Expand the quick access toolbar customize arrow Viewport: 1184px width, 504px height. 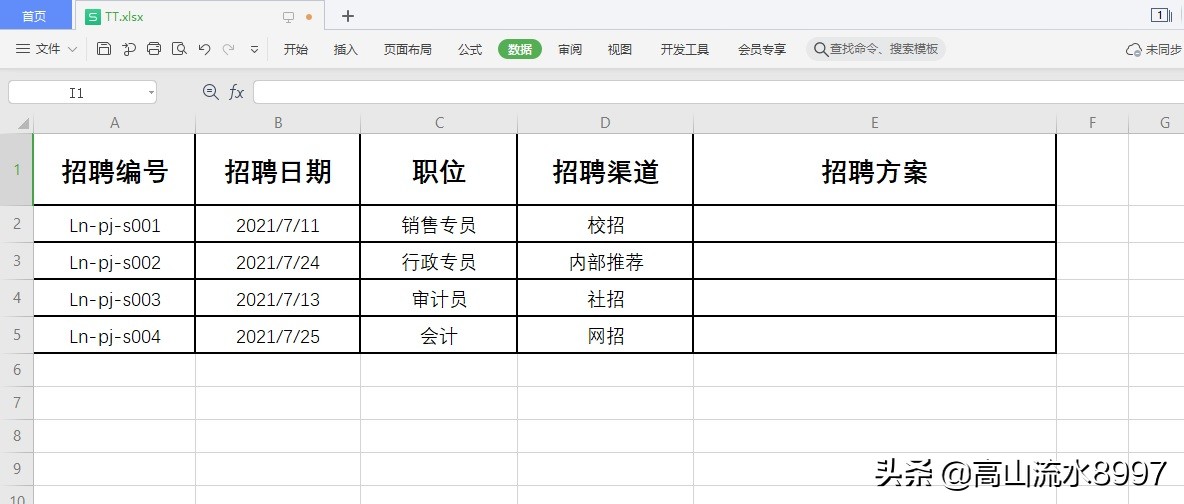coord(254,49)
